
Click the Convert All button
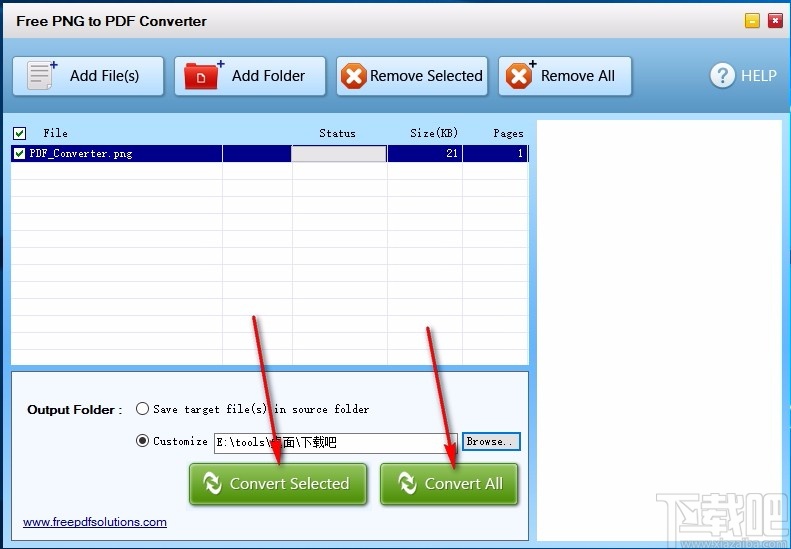(x=449, y=484)
